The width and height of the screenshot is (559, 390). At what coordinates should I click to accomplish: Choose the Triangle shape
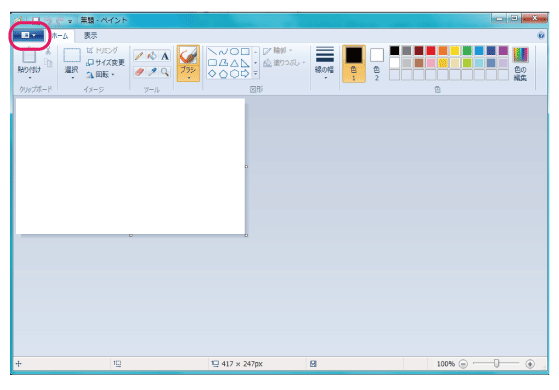[234, 63]
